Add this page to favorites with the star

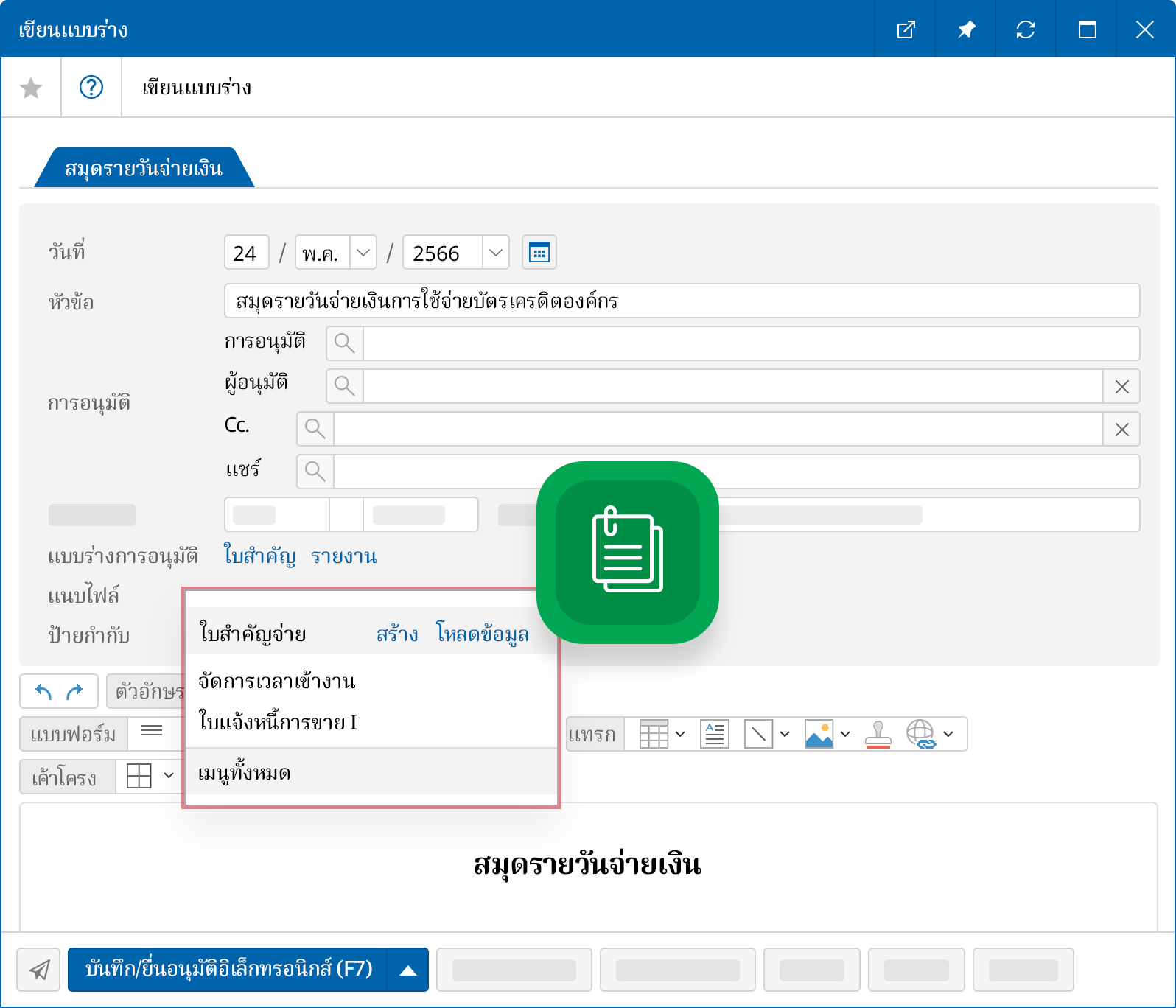31,88
